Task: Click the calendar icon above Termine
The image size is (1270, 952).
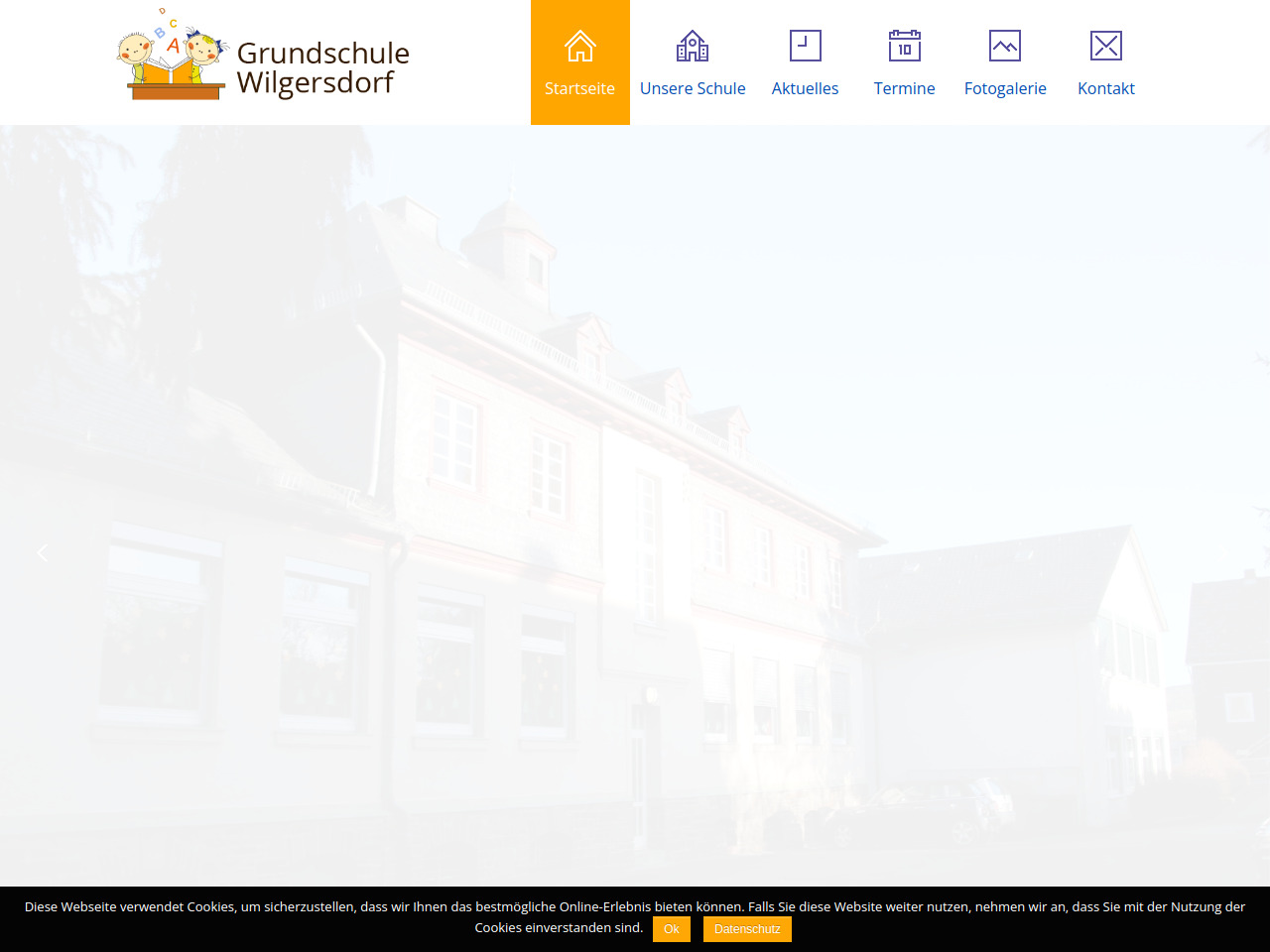Action: [x=904, y=46]
